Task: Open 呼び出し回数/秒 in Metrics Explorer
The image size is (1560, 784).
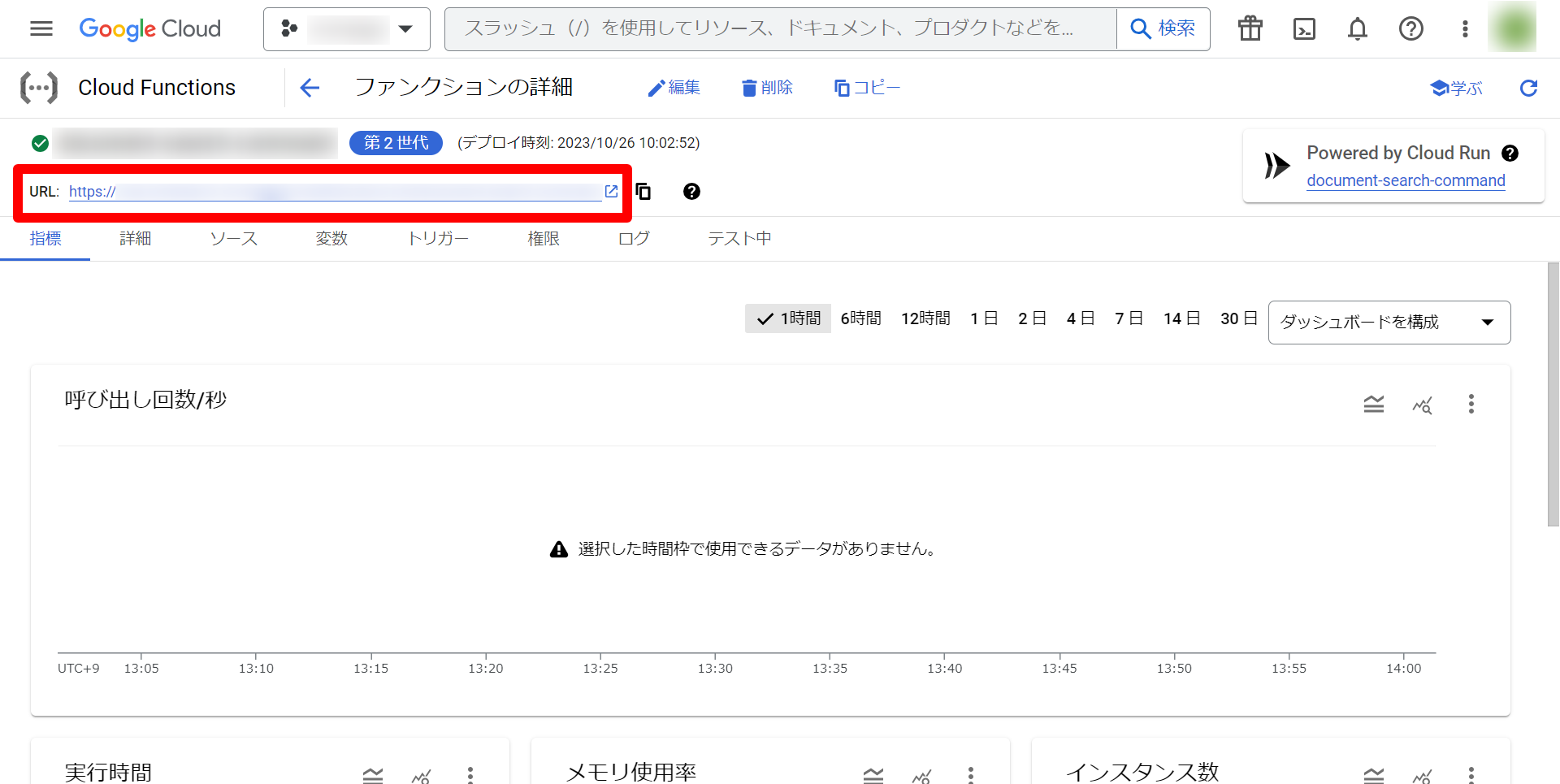Action: [x=1422, y=405]
